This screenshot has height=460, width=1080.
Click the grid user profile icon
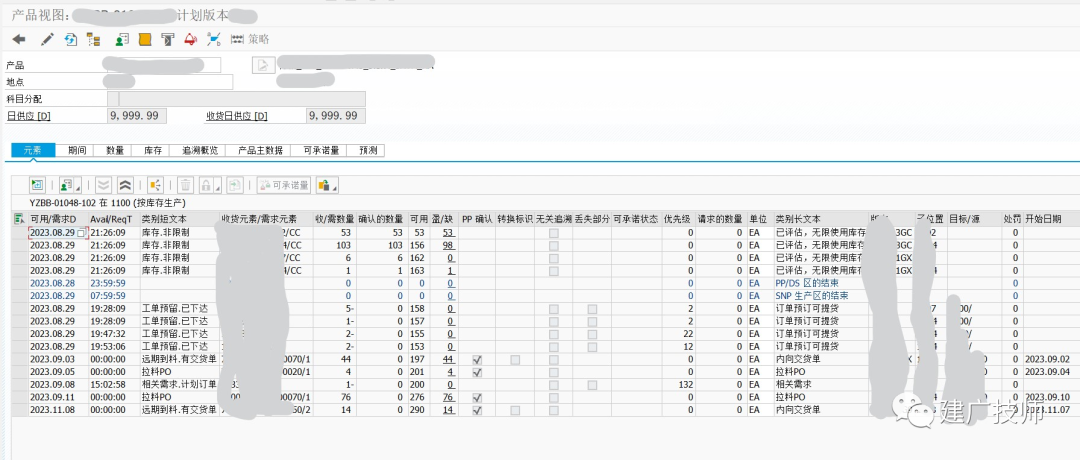click(x=65, y=185)
